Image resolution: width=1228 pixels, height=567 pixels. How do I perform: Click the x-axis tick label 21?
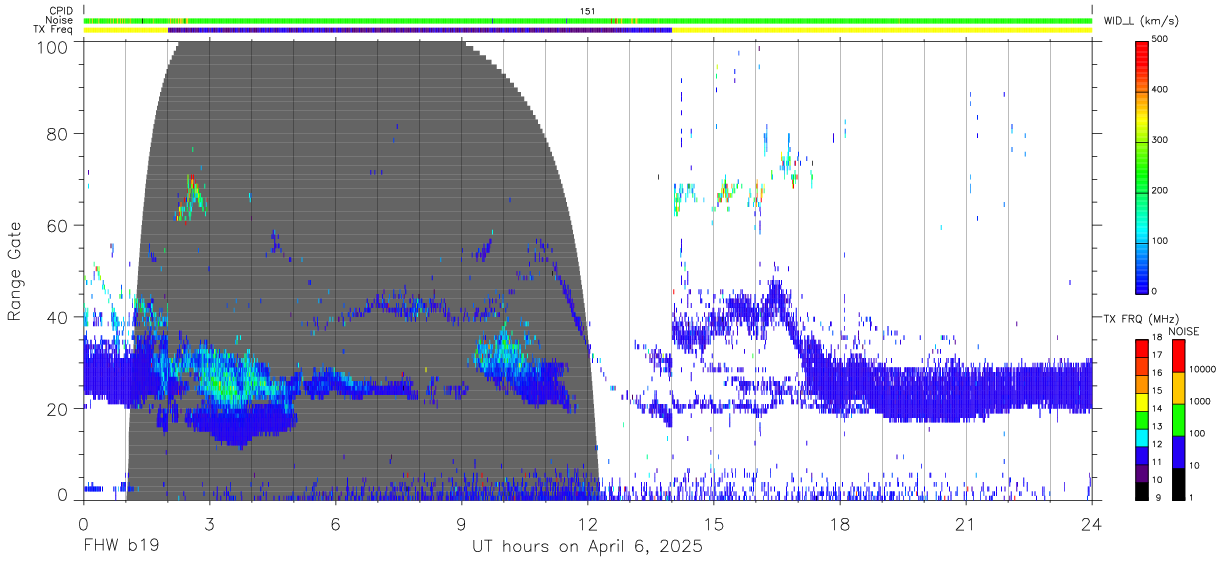[x=965, y=524]
